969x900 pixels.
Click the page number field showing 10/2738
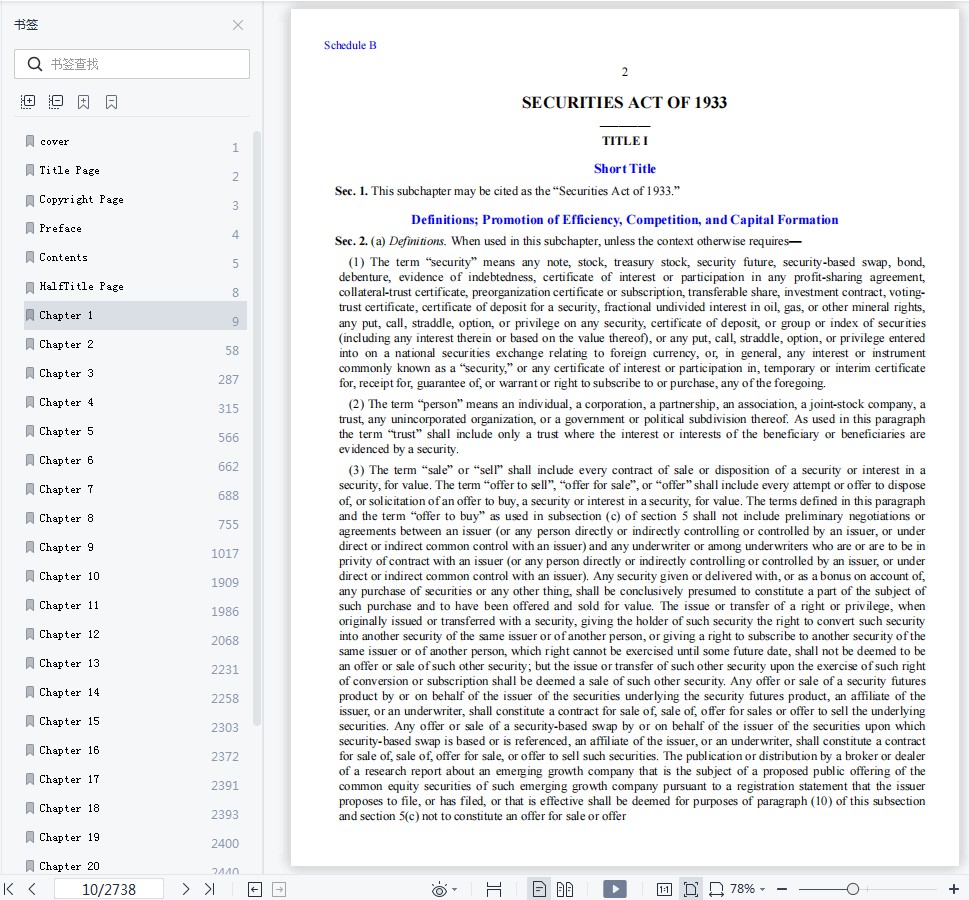pos(109,889)
